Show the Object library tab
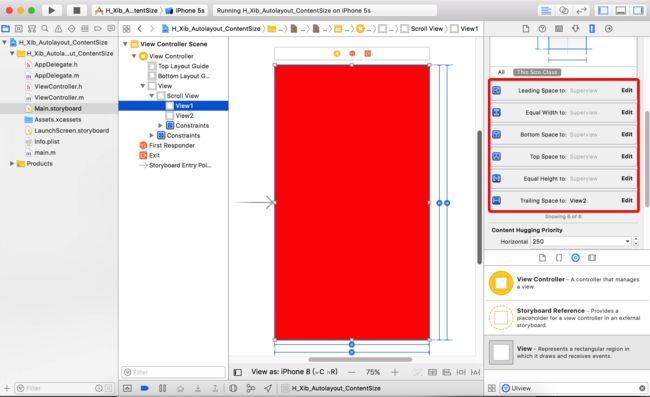The image size is (650, 397). click(575, 258)
